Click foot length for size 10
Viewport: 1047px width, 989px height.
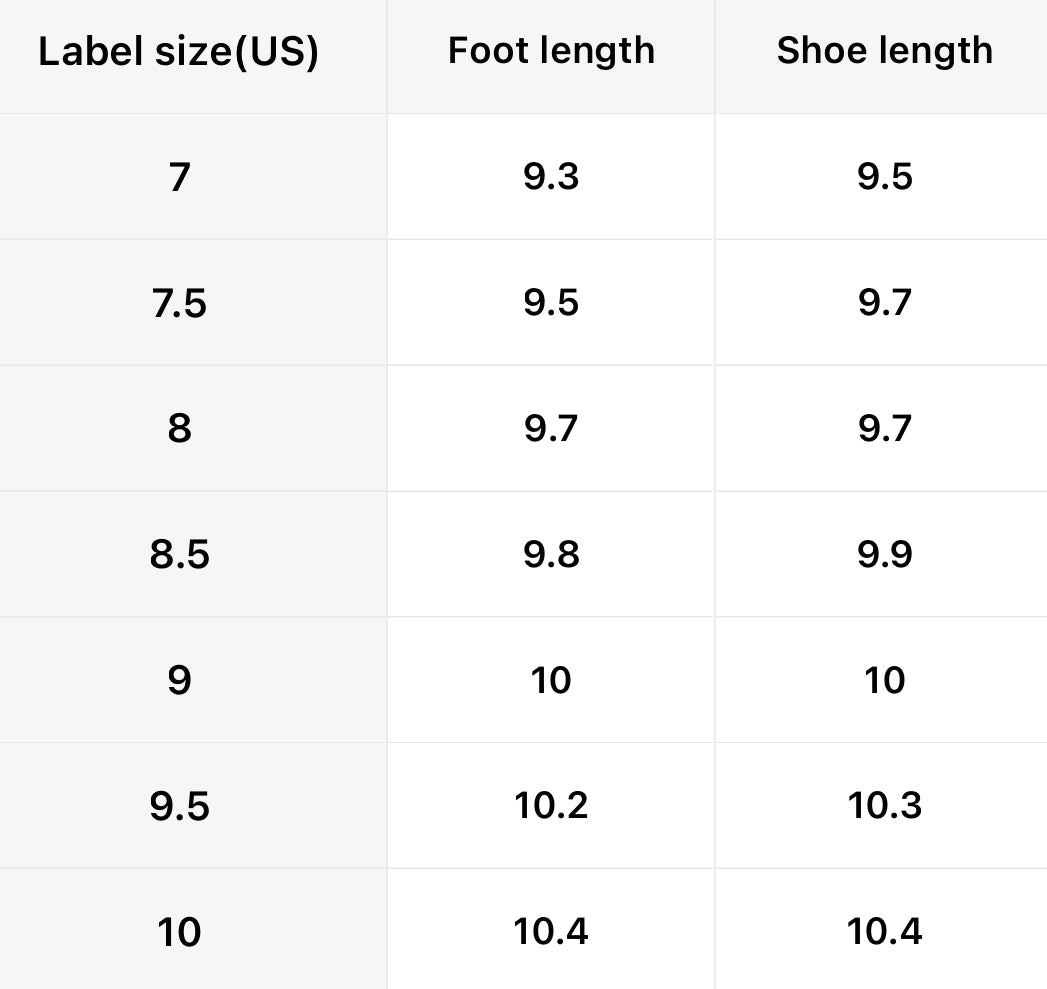point(551,932)
